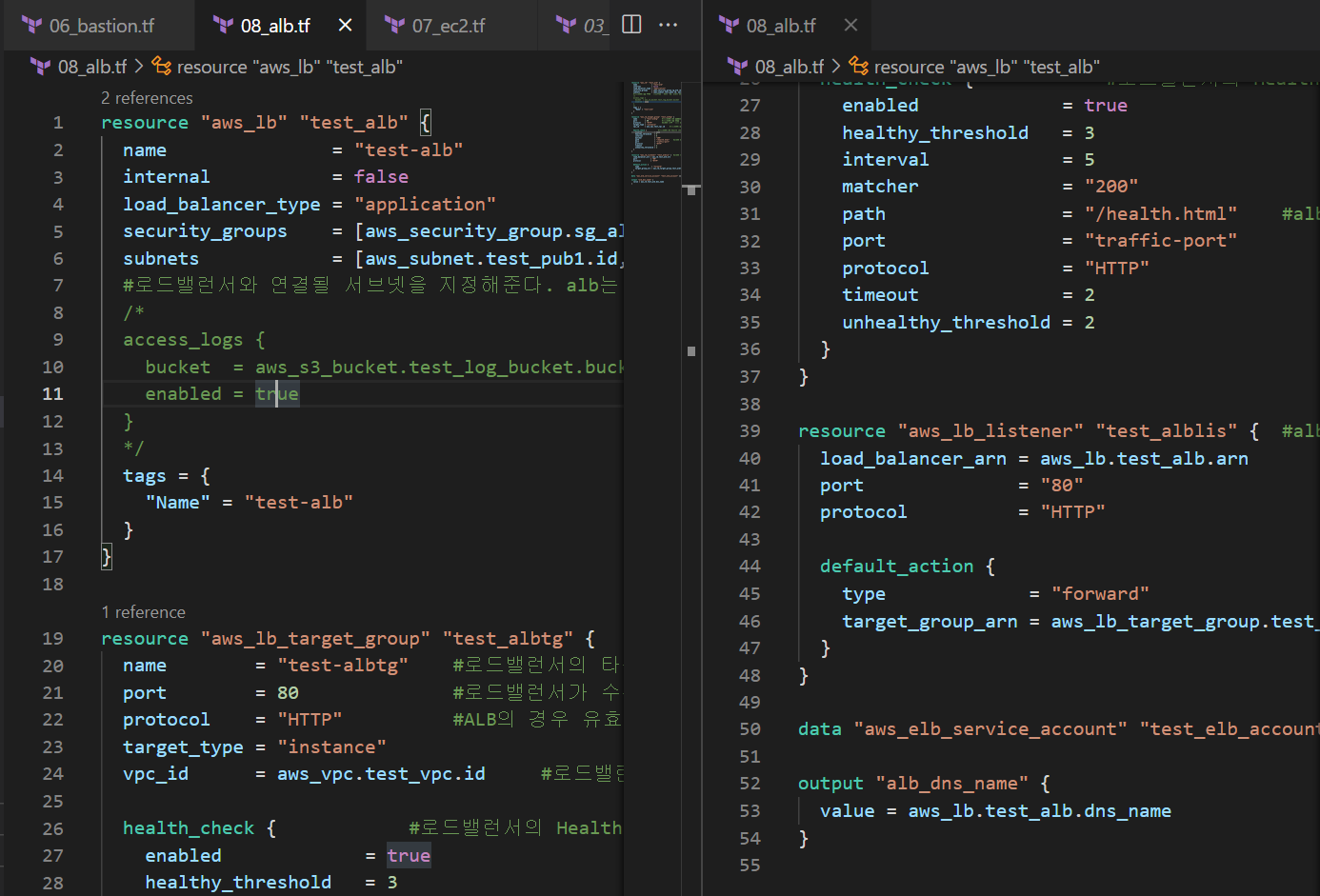The width and height of the screenshot is (1320, 896).
Task: Click 'tags' attribute on line 14
Action: 145,476
